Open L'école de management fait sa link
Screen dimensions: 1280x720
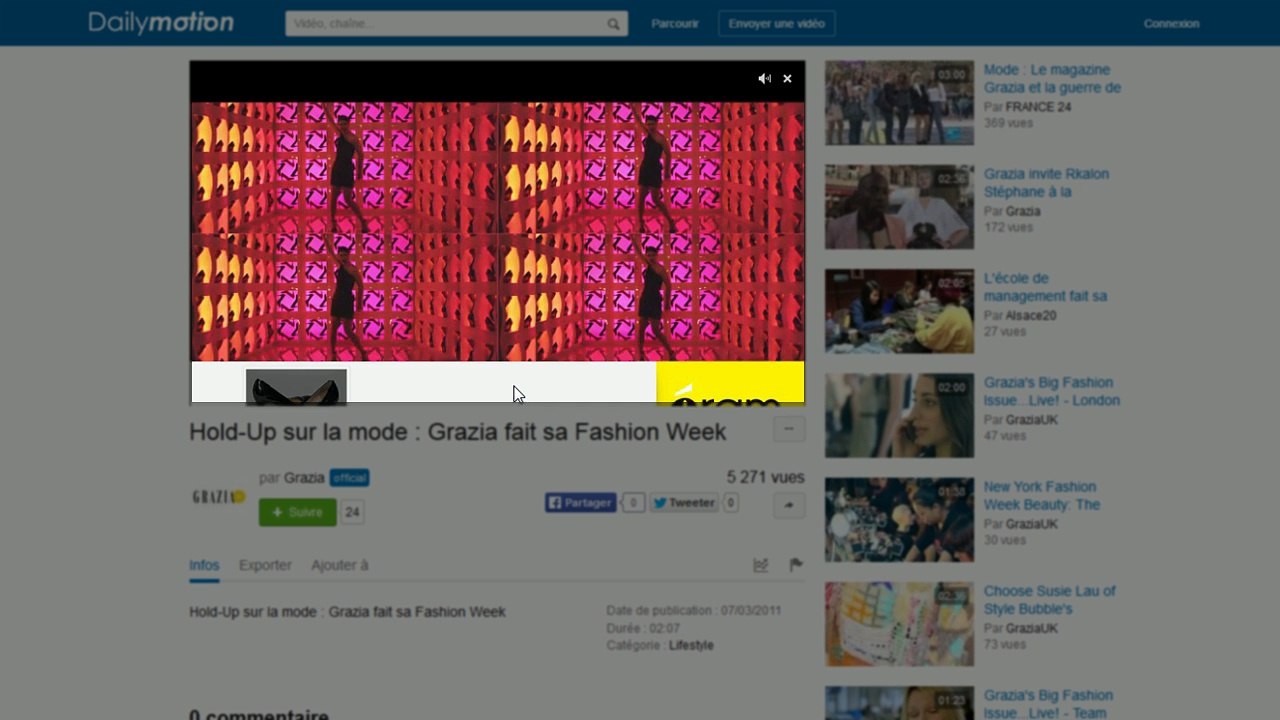1045,287
